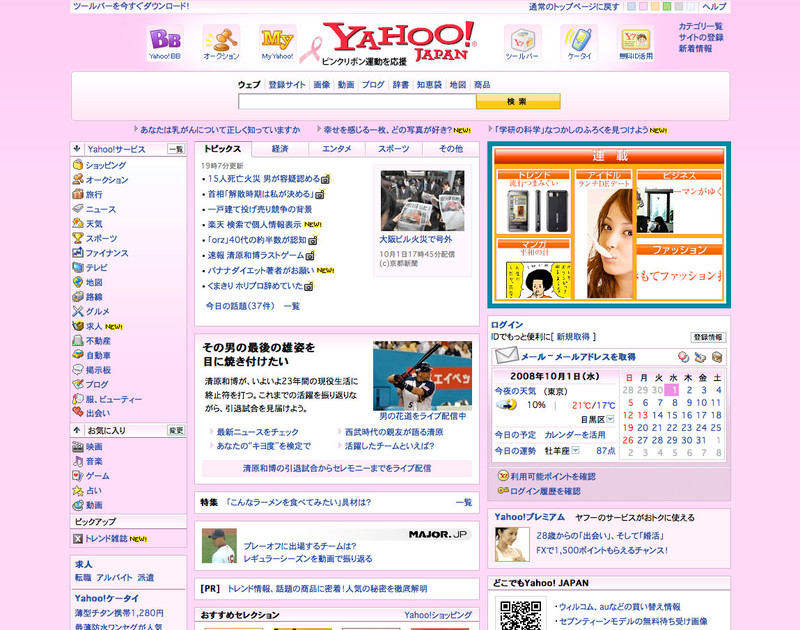Click the MAJOR.JP pitcher thumbnail
The width and height of the screenshot is (800, 630).
pyautogui.click(x=219, y=546)
